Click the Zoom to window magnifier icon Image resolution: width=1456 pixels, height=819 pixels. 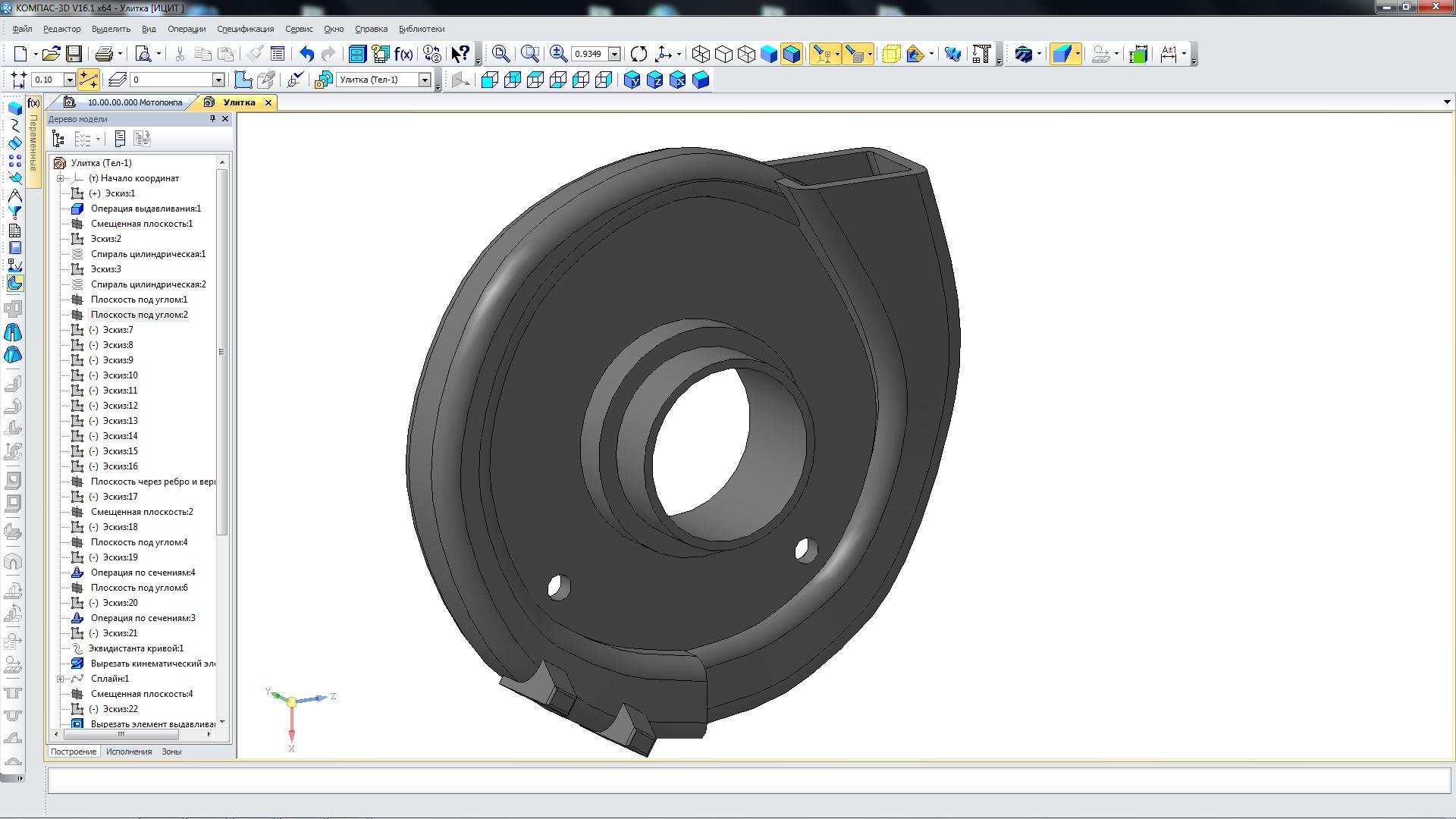pos(530,54)
